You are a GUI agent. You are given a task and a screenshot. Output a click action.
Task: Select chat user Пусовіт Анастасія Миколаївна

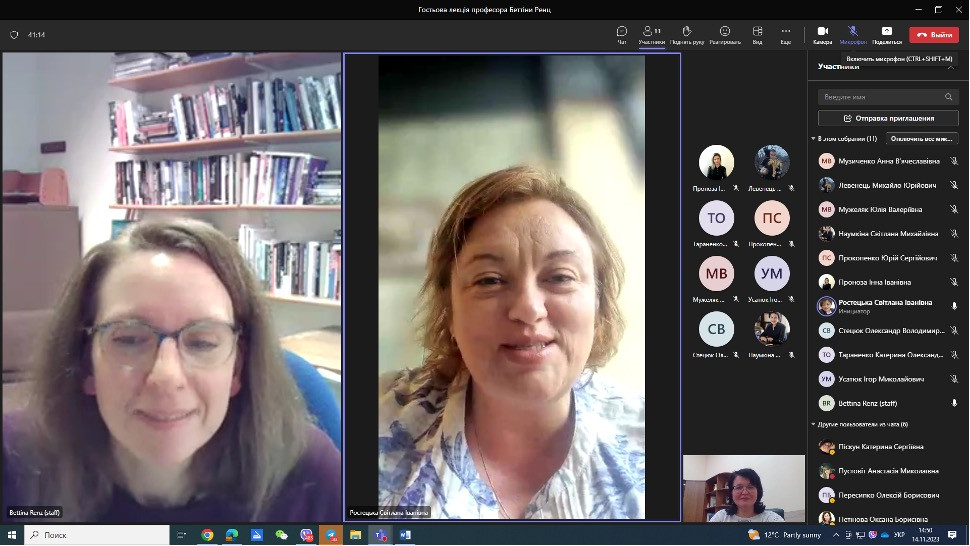888,471
